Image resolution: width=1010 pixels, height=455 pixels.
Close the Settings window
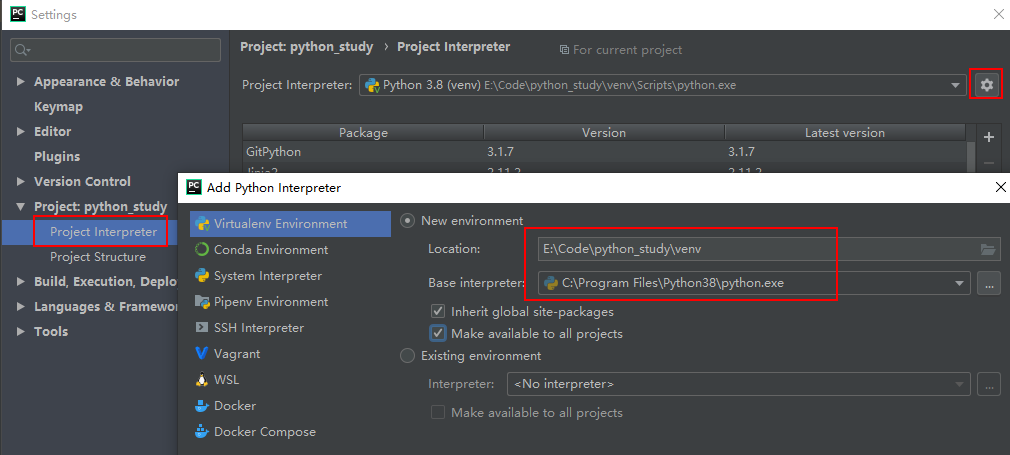[x=999, y=14]
